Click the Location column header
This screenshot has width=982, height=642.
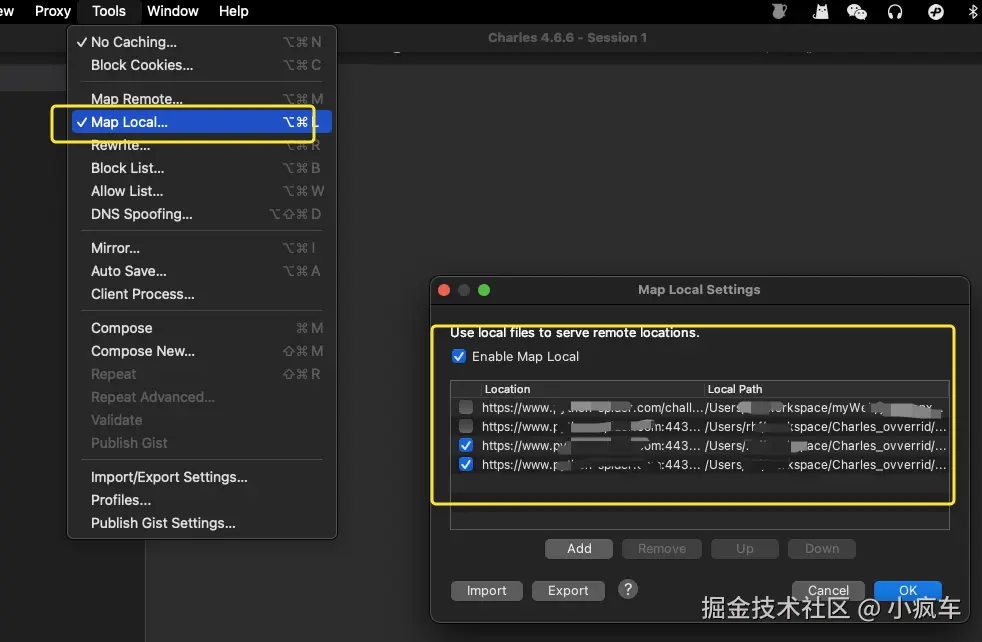click(x=592, y=389)
